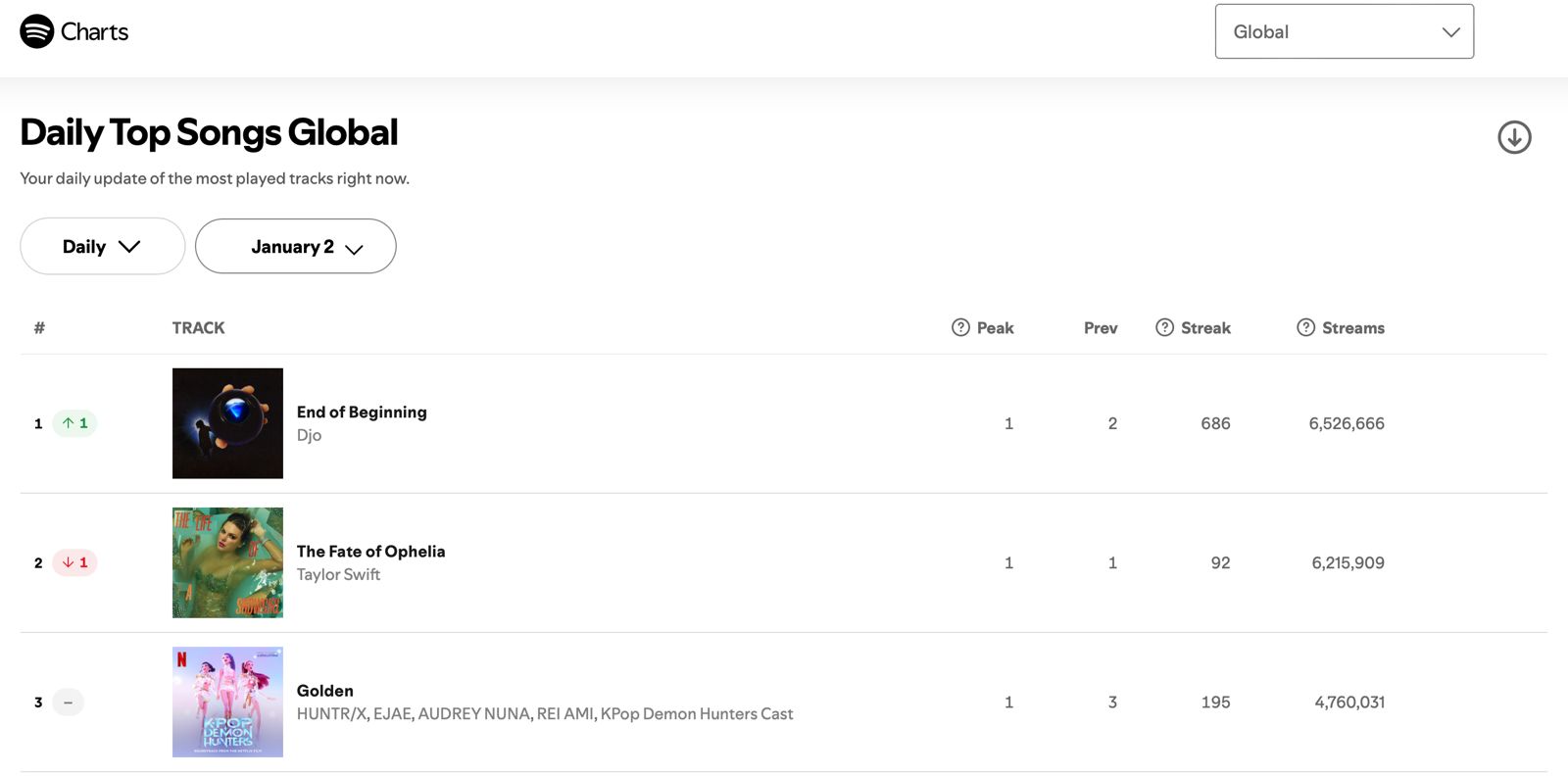Click the Streak column help icon

tap(1164, 327)
